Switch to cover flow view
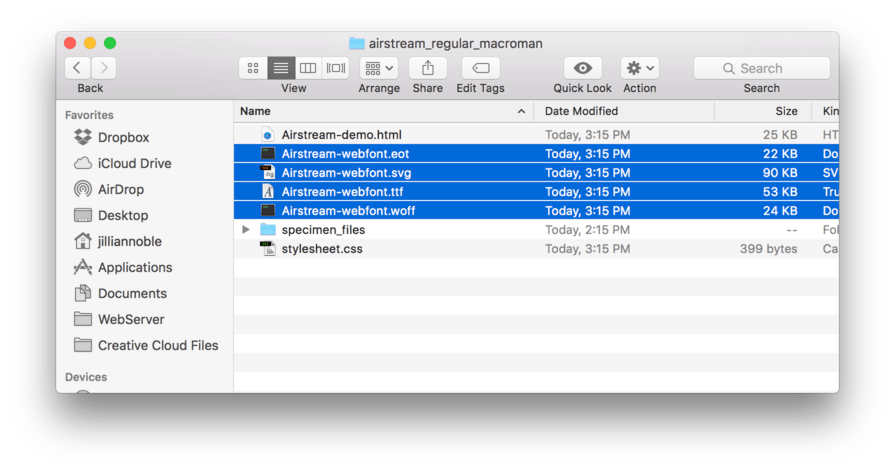Screen dimensions: 895x473 [x=336, y=68]
